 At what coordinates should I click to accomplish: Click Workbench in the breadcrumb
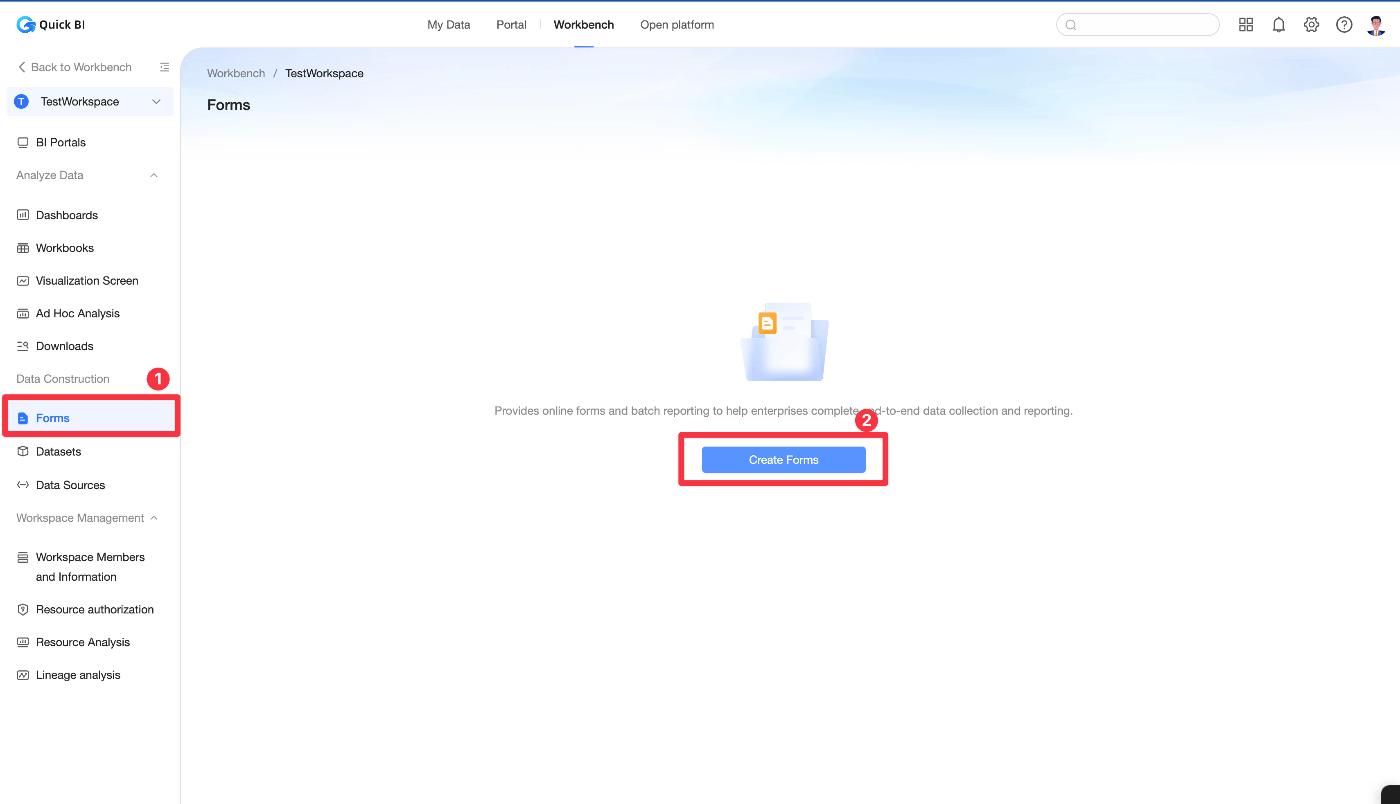[x=236, y=73]
